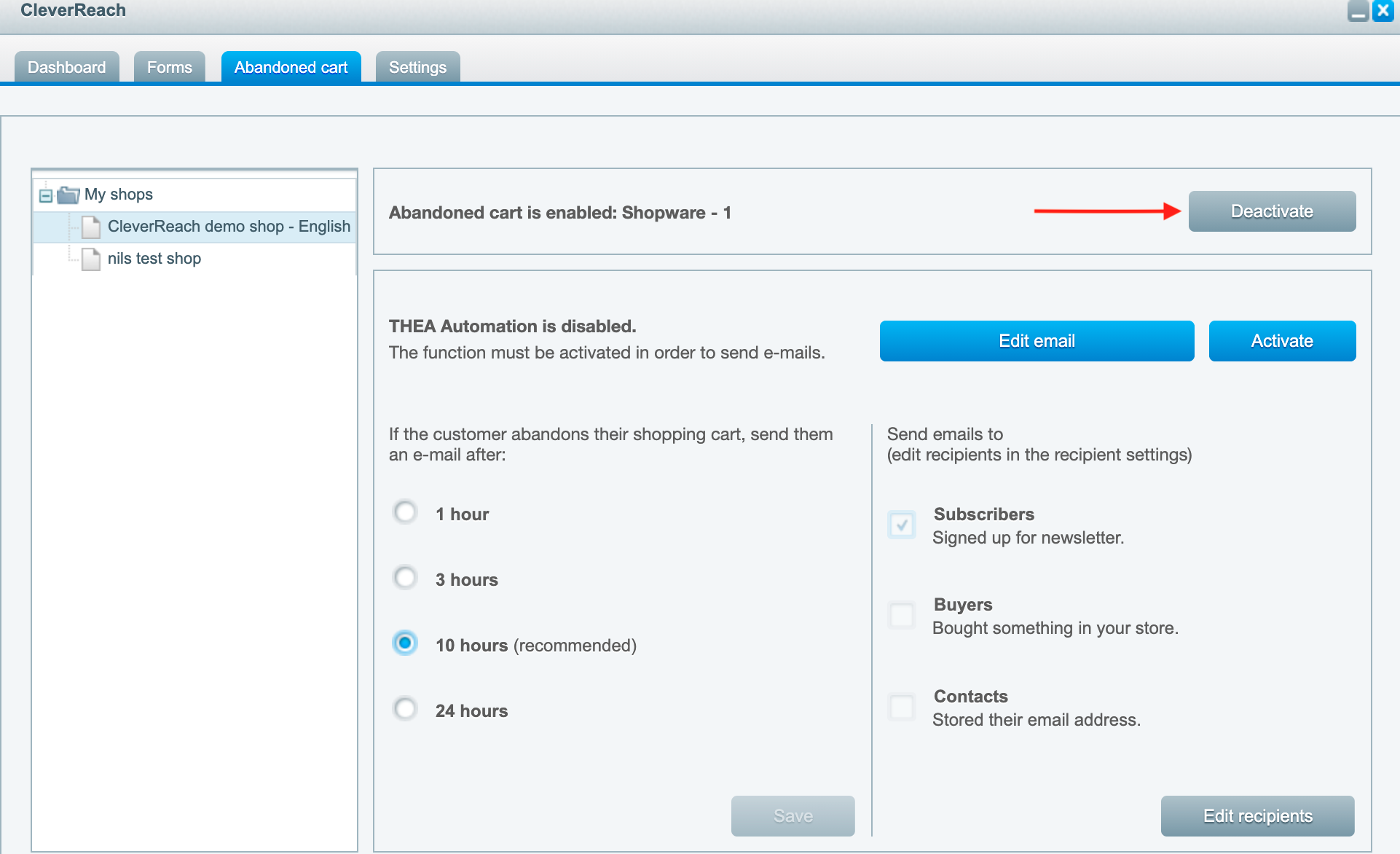Select the 24 hours radio option
This screenshot has height=854, width=1400.
(405, 709)
